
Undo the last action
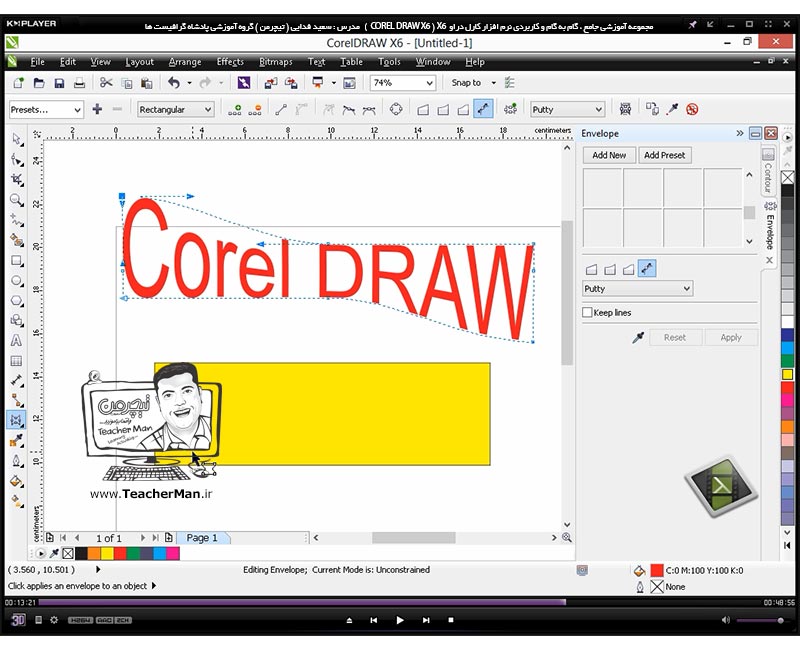[174, 83]
